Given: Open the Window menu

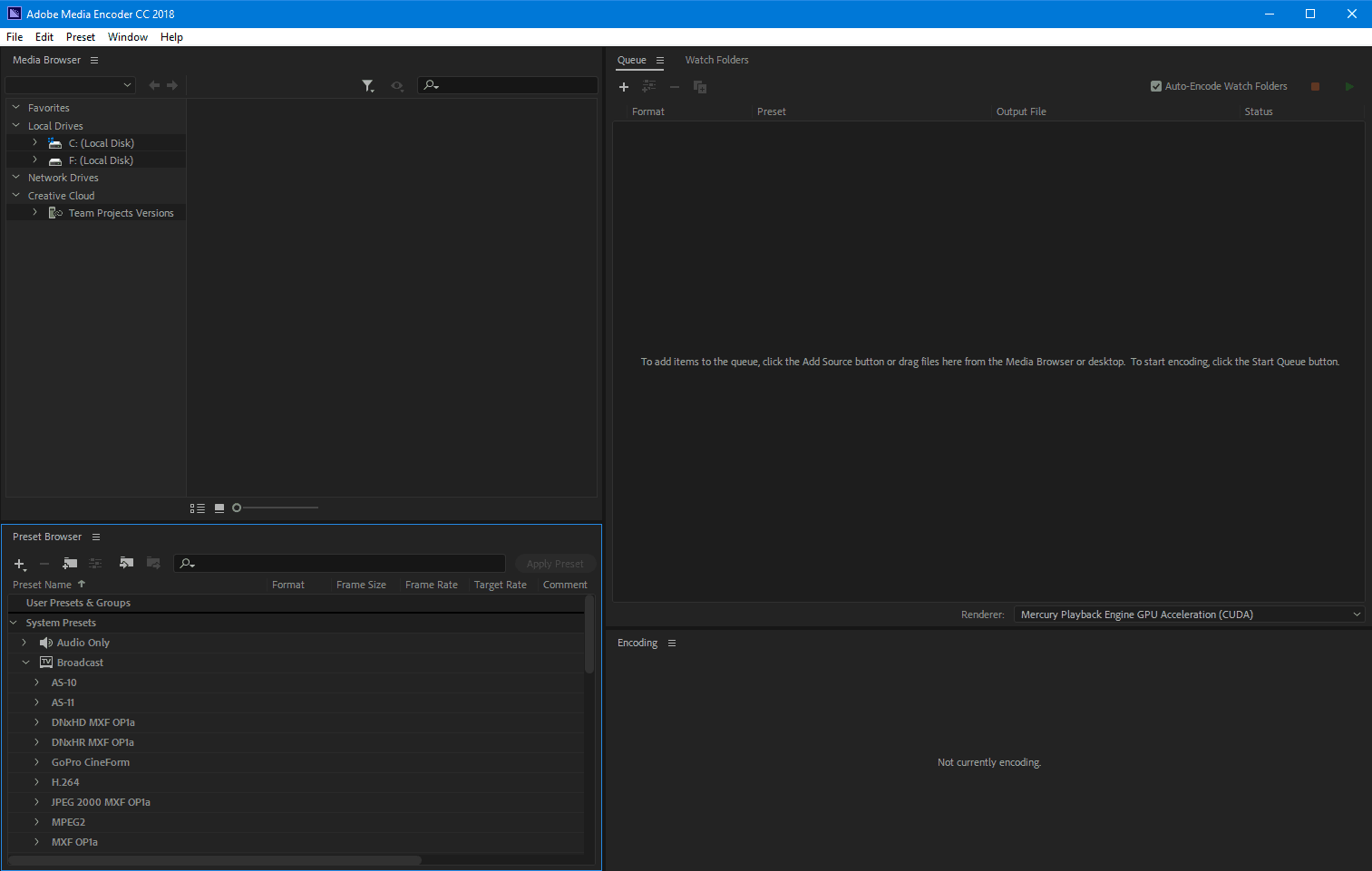Looking at the screenshot, I should 128,37.
